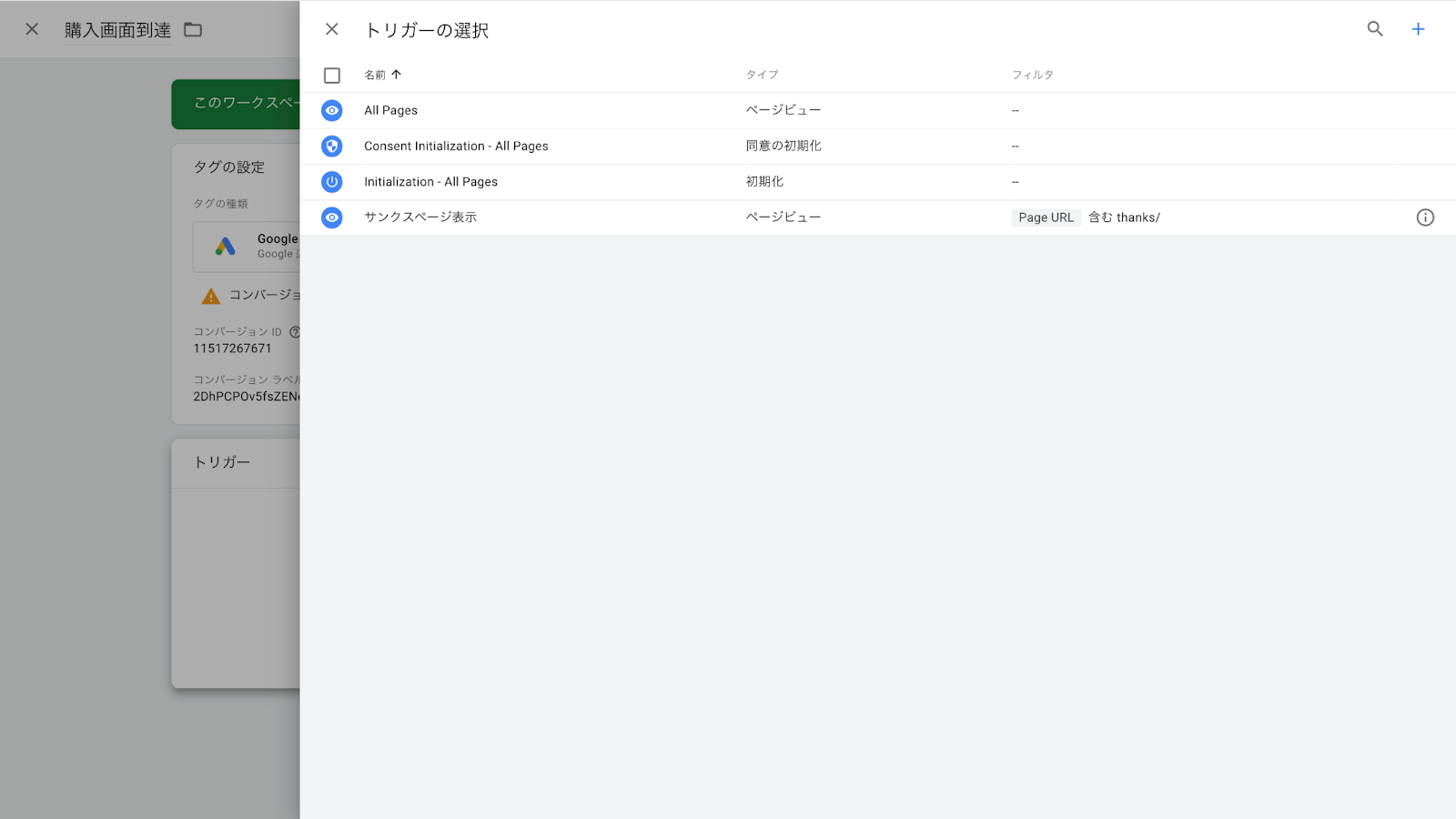The image size is (1456, 819).
Task: Click the 含む thanks/ filter text
Action: click(x=1124, y=217)
